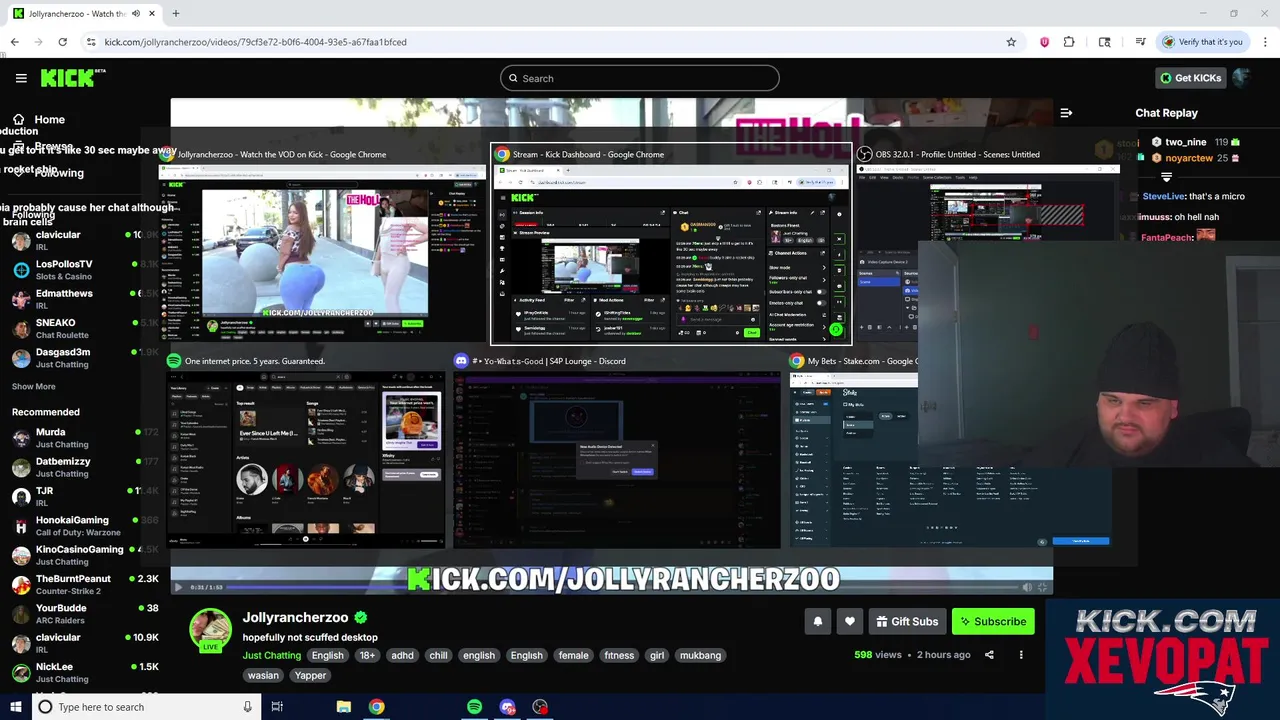This screenshot has width=1280, height=720.
Task: Switch to the S4P Lounge Discord window
Action: tap(617, 450)
